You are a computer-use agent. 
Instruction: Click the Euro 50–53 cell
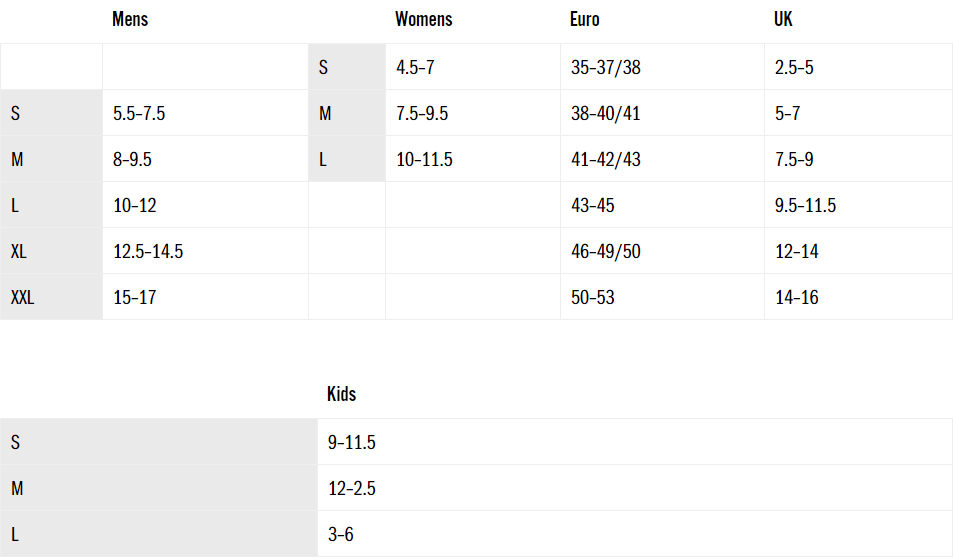[592, 297]
